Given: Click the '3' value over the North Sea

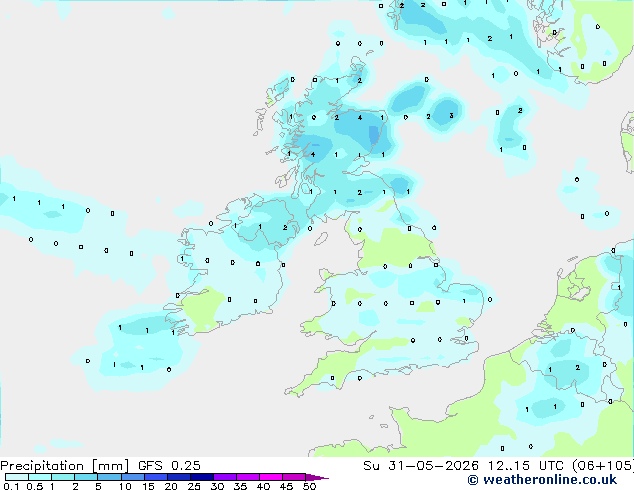Looking at the screenshot, I should (x=452, y=116).
